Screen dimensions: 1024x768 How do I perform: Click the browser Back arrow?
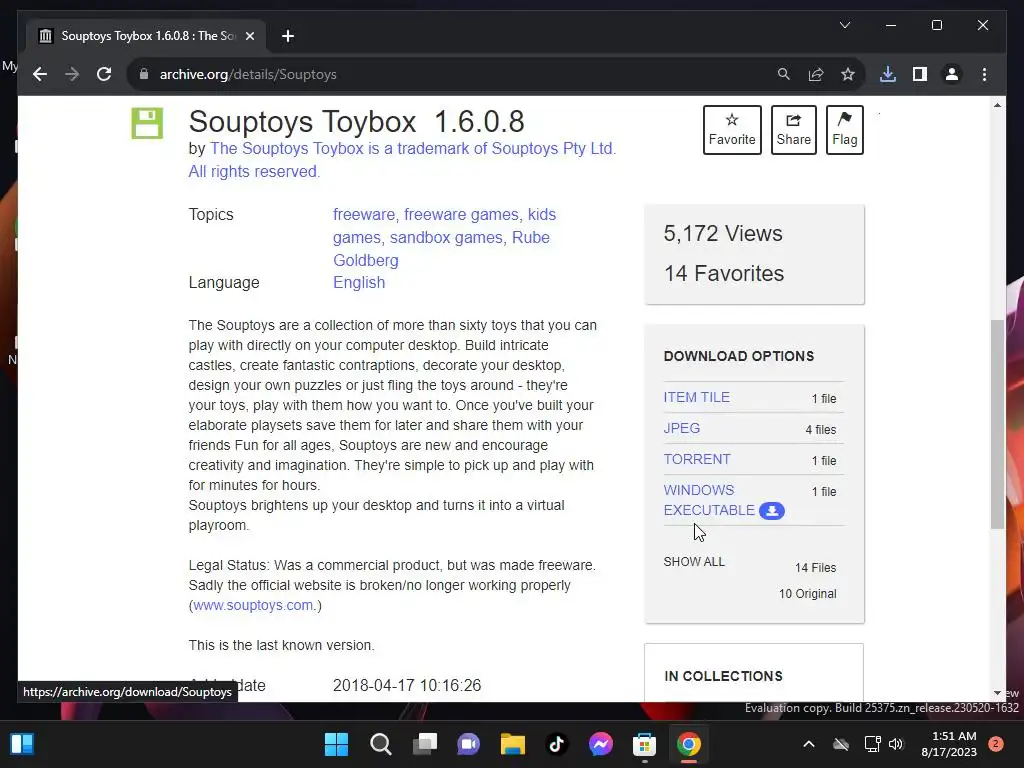40,74
